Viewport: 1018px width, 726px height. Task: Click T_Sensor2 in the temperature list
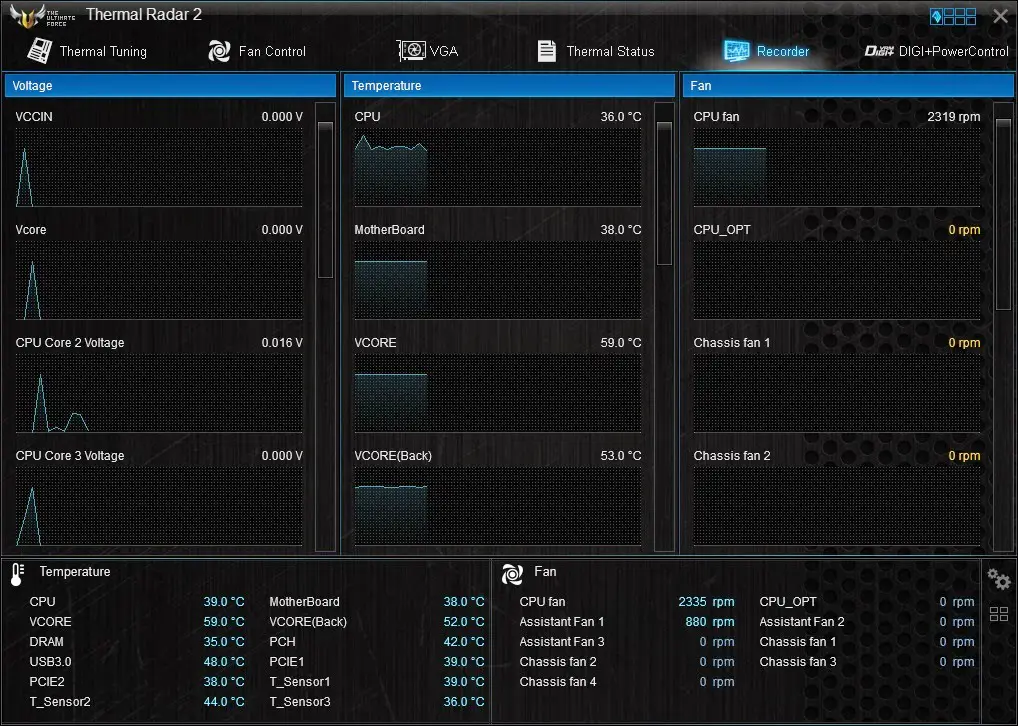click(60, 702)
